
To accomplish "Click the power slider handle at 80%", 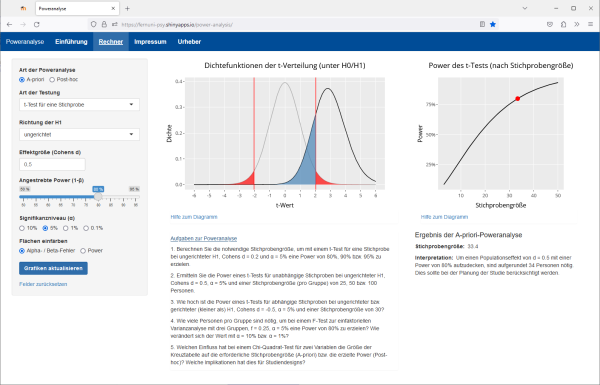I will 98,197.
